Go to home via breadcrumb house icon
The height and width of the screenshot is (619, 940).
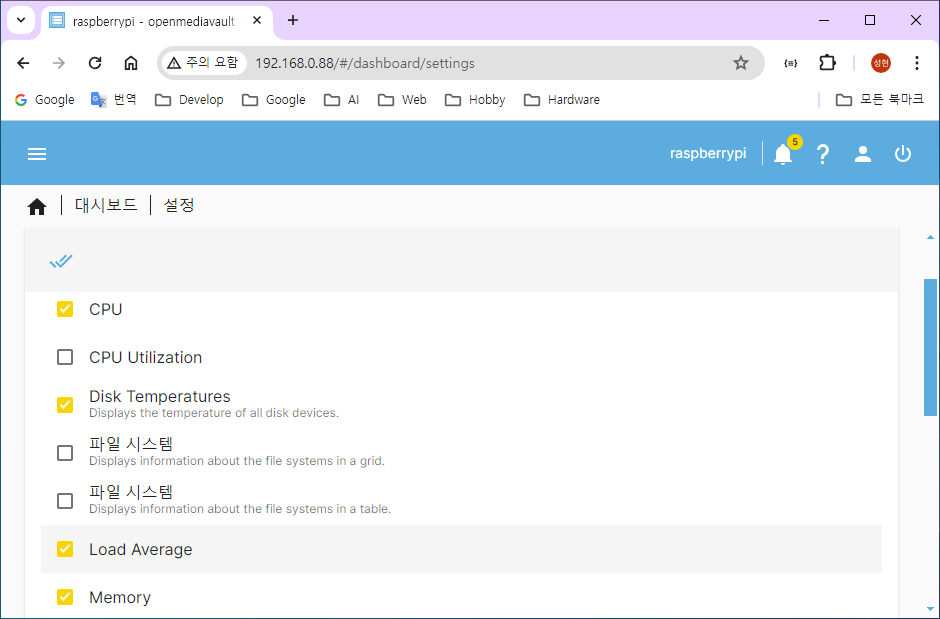37,207
